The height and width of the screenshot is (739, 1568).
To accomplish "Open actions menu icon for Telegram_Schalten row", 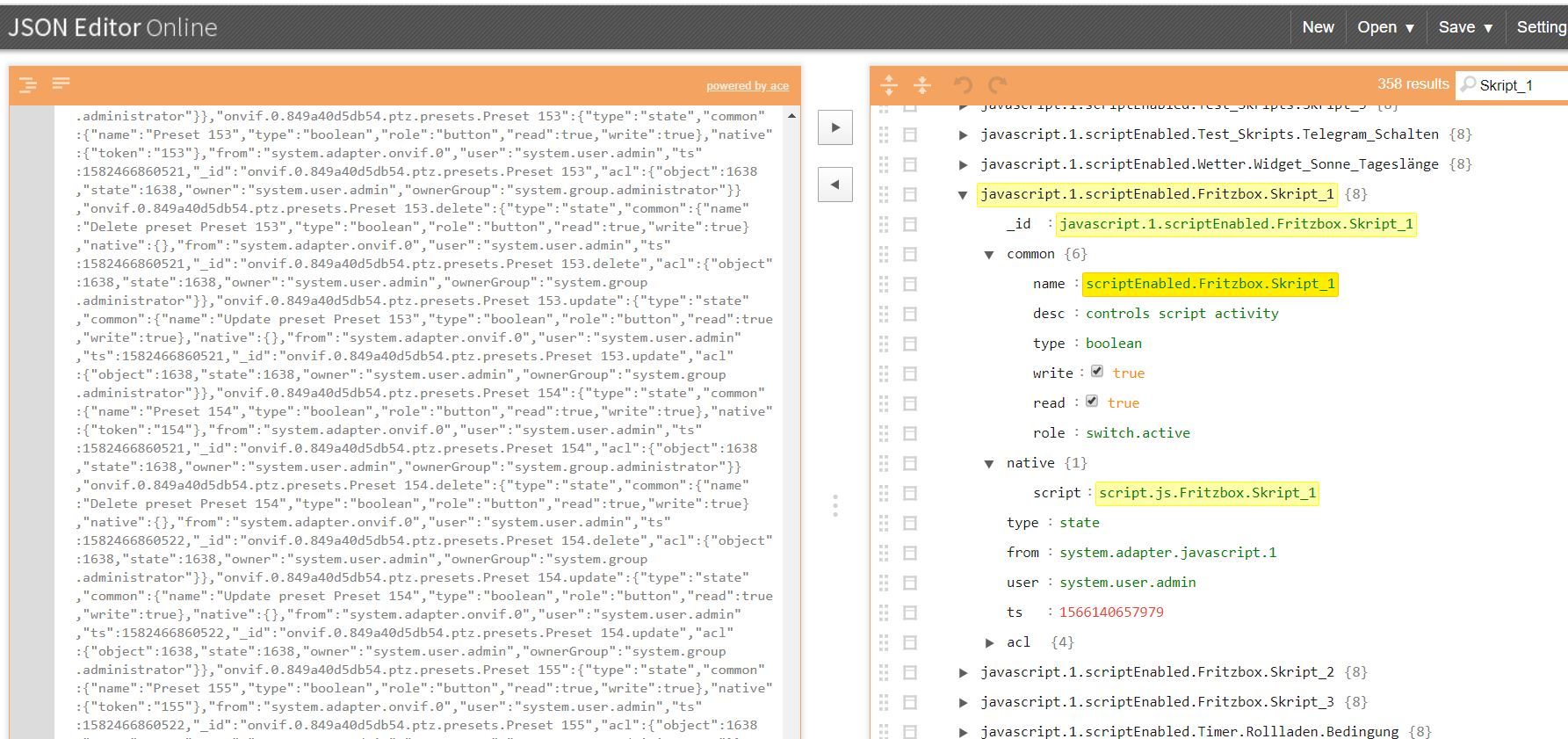I will point(910,134).
